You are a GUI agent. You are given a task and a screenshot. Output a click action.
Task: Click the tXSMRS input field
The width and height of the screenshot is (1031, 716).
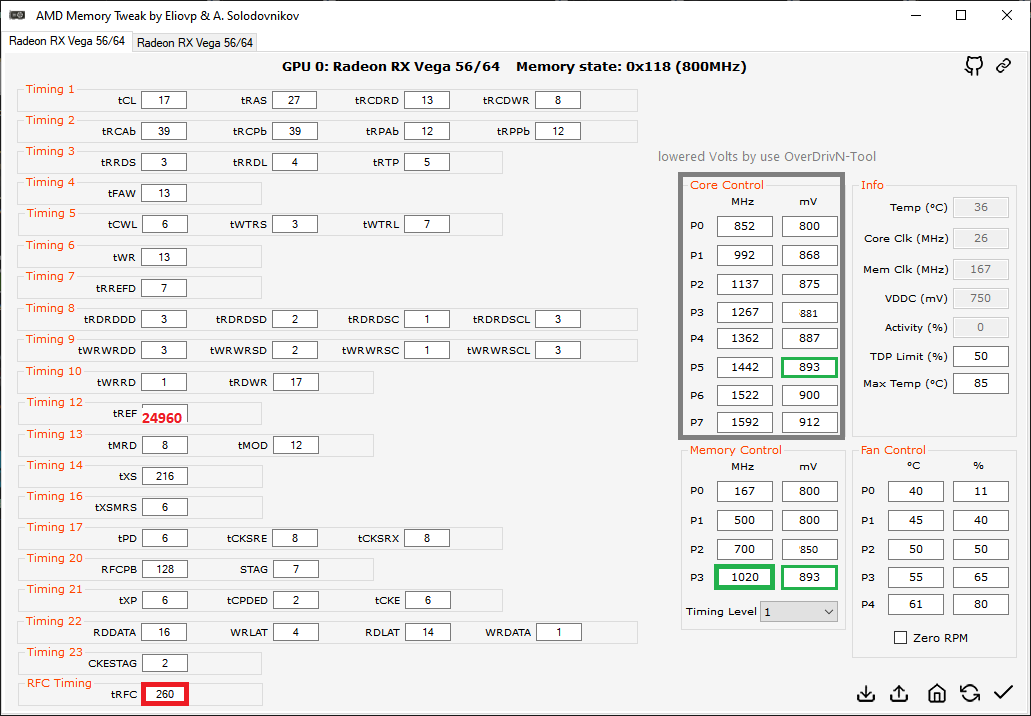pyautogui.click(x=164, y=507)
